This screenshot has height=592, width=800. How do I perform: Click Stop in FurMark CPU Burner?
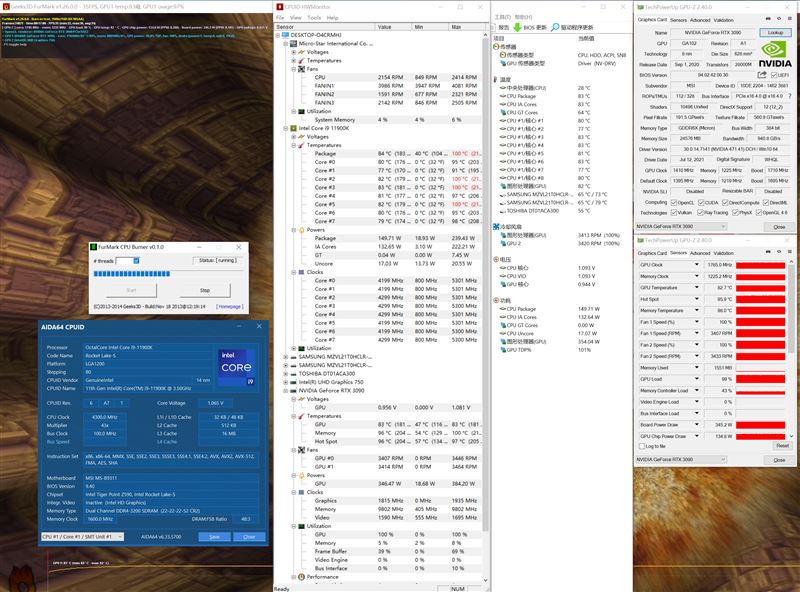tap(205, 290)
